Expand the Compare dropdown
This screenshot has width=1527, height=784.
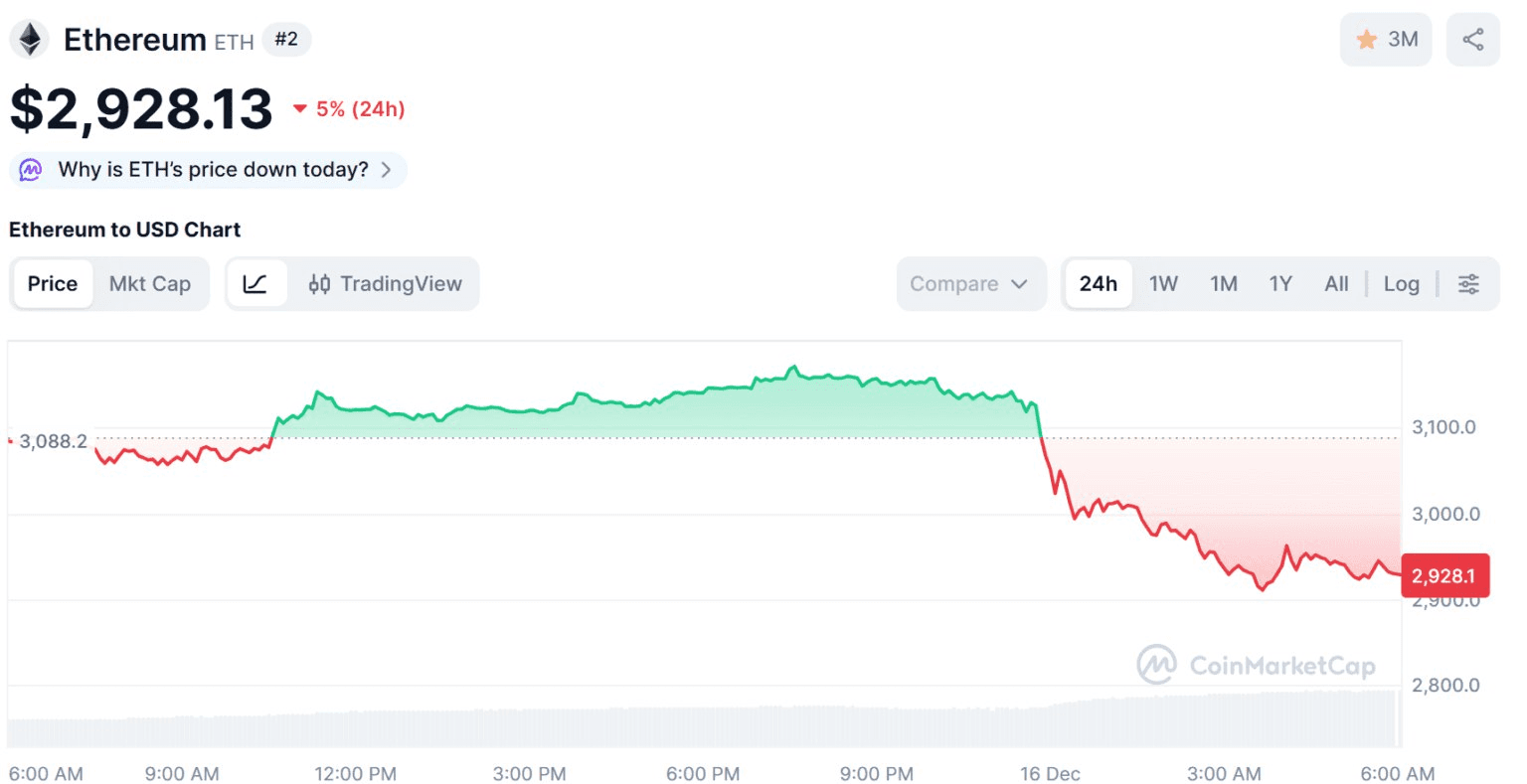click(x=969, y=284)
